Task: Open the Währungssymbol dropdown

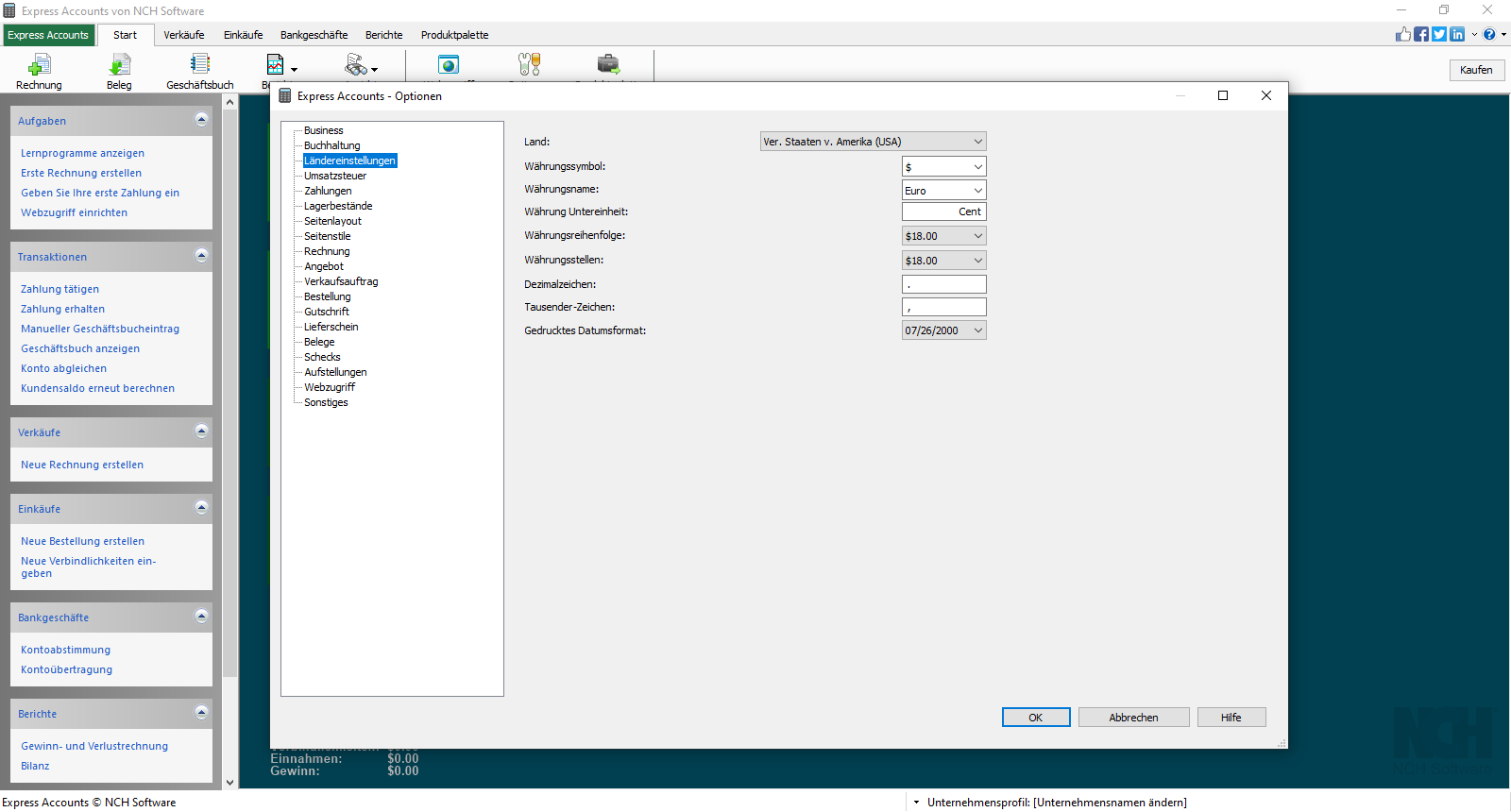Action: (x=944, y=167)
